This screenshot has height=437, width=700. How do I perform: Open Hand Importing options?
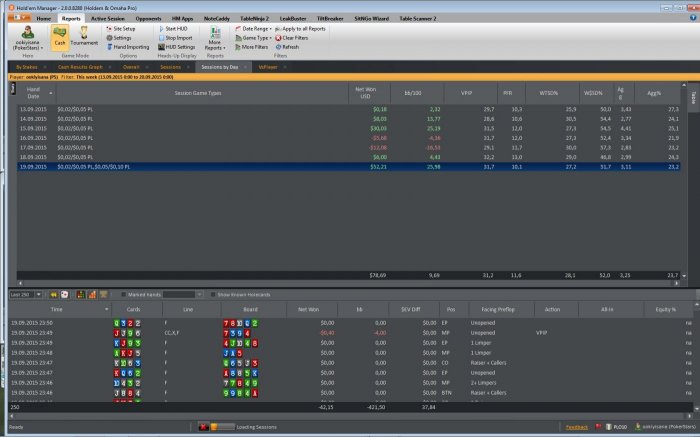[x=127, y=47]
